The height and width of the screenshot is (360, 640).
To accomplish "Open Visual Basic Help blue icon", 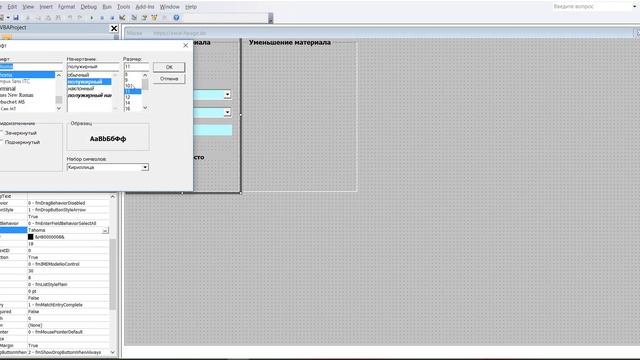I will [x=176, y=18].
